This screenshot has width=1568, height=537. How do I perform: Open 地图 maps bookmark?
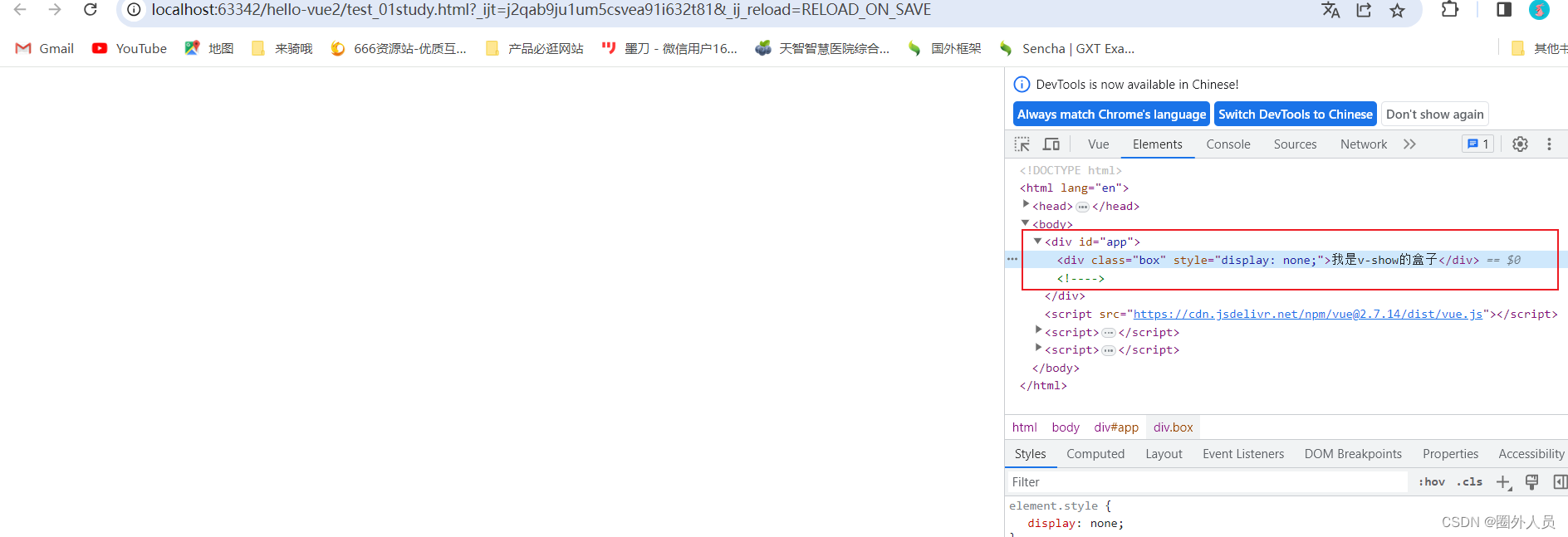tap(209, 48)
